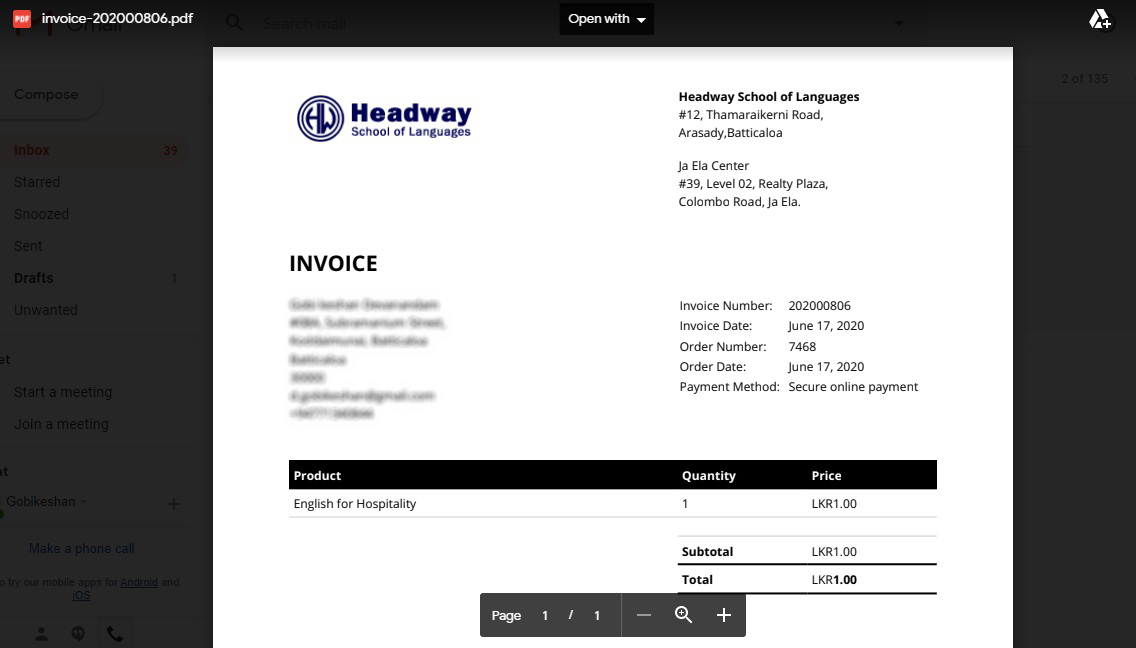Image resolution: width=1136 pixels, height=648 pixels.
Task: Click the Ja Ela Center address line
Action: 714,166
